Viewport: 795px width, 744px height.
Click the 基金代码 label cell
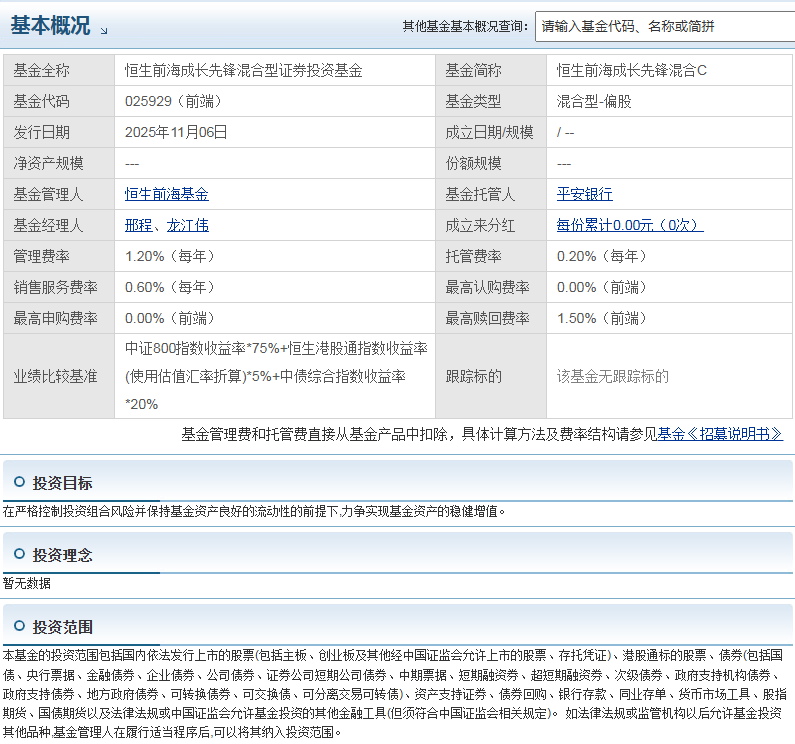click(x=59, y=101)
